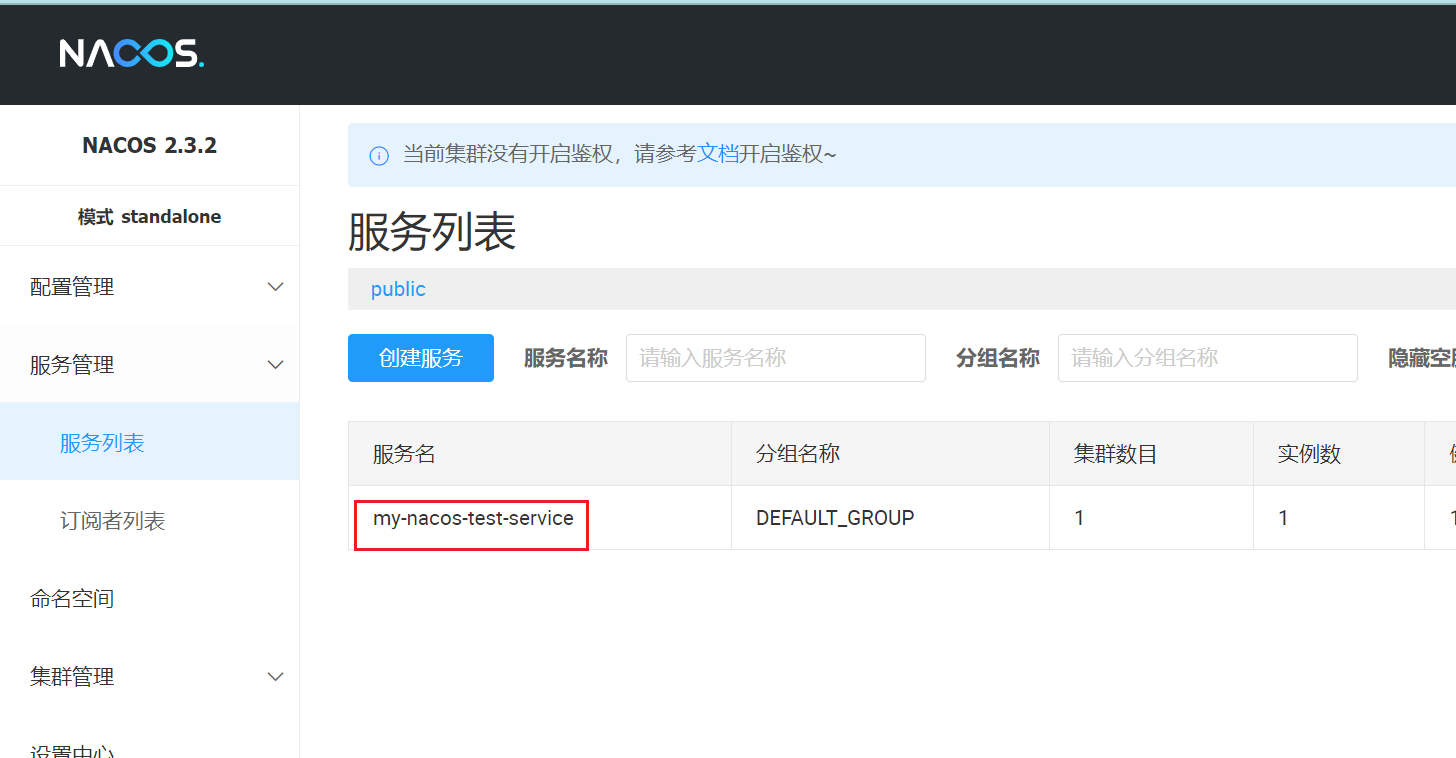Click the NACOS logo in header
Image resolution: width=1456 pixels, height=758 pixels.
(x=131, y=53)
